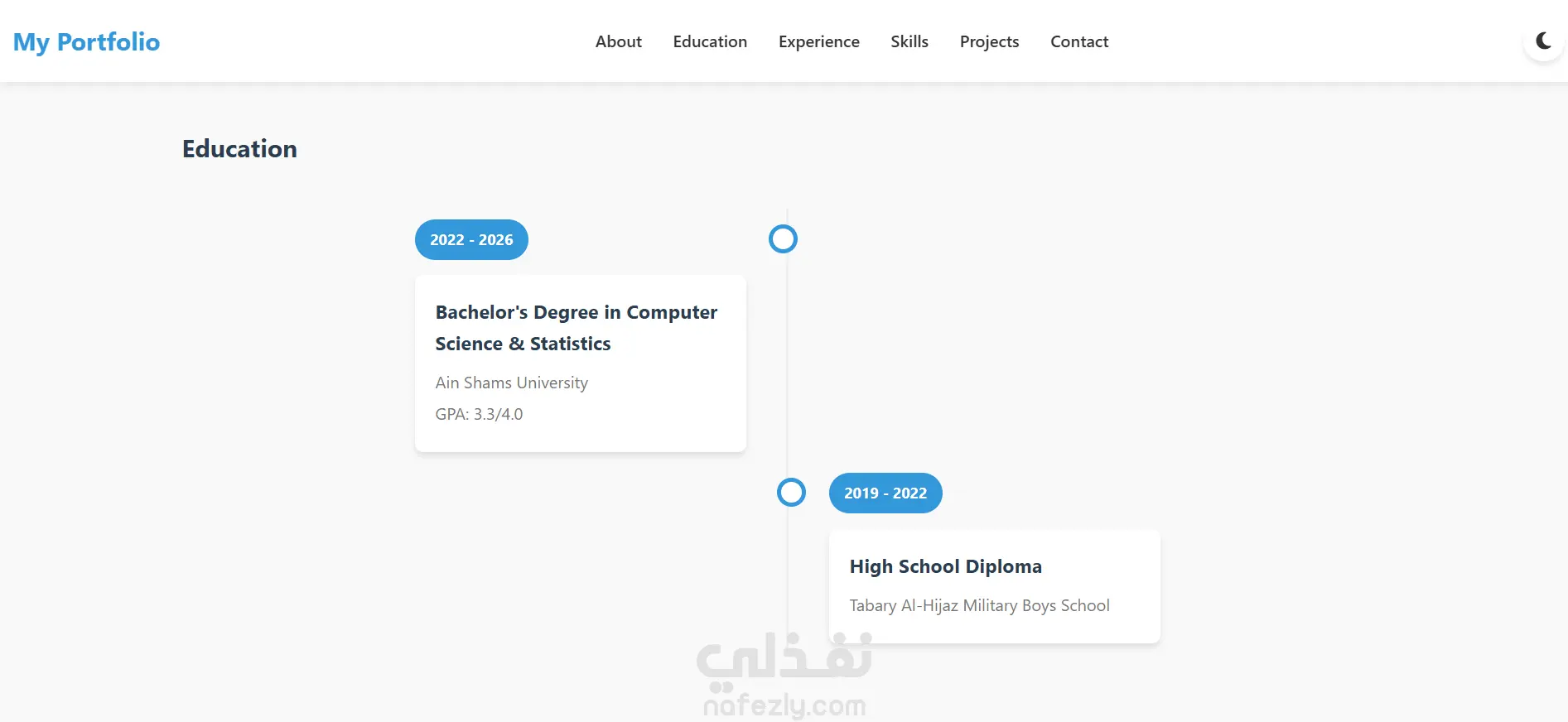
Task: Toggle dark mode with the moon icon
Action: coord(1543,41)
